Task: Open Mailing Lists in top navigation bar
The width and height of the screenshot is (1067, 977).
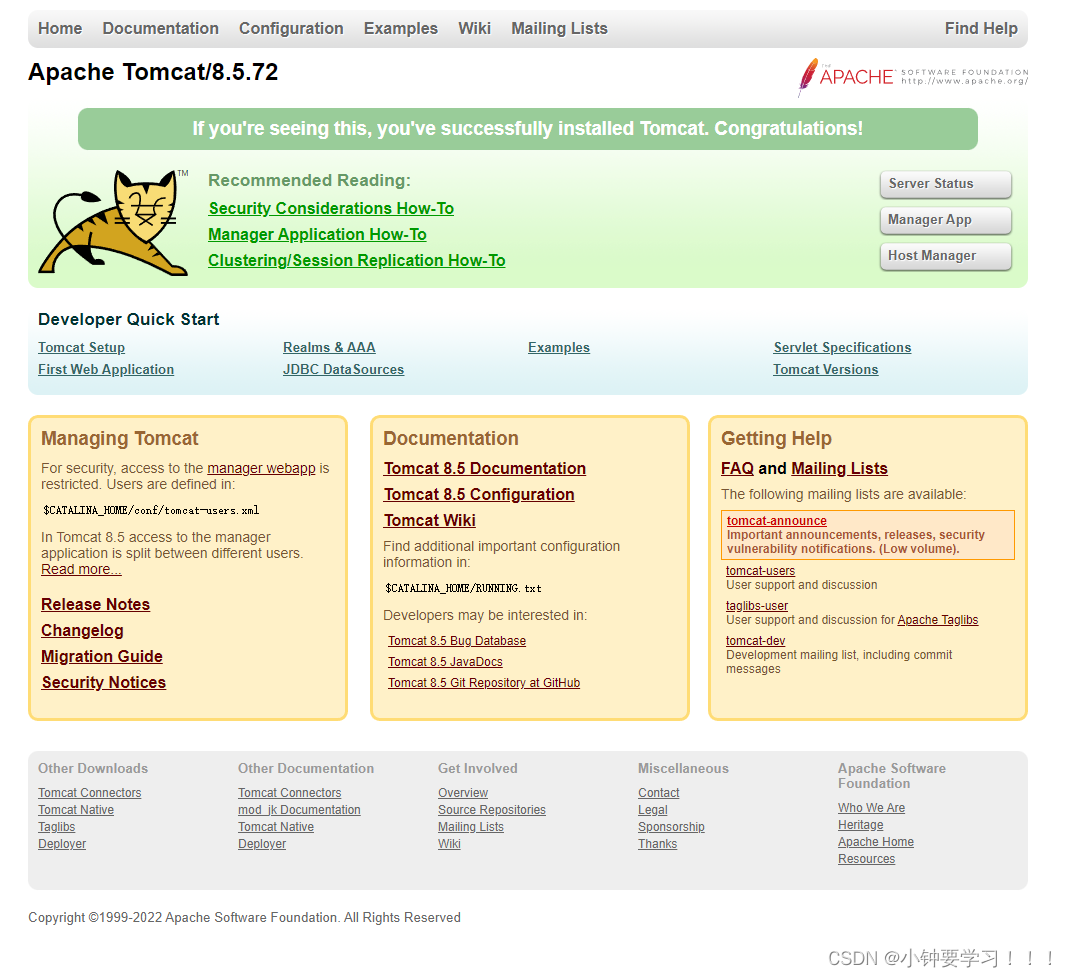Action: [559, 29]
